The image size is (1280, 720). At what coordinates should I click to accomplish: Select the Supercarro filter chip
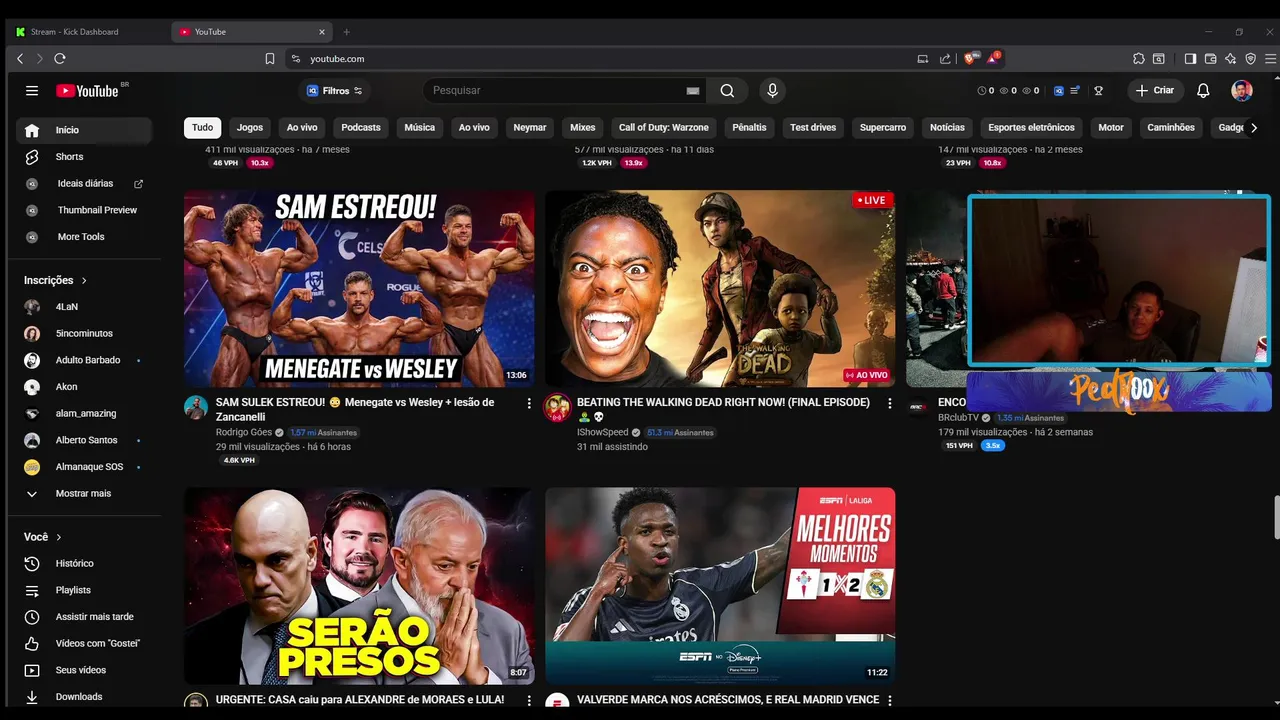[x=883, y=128]
